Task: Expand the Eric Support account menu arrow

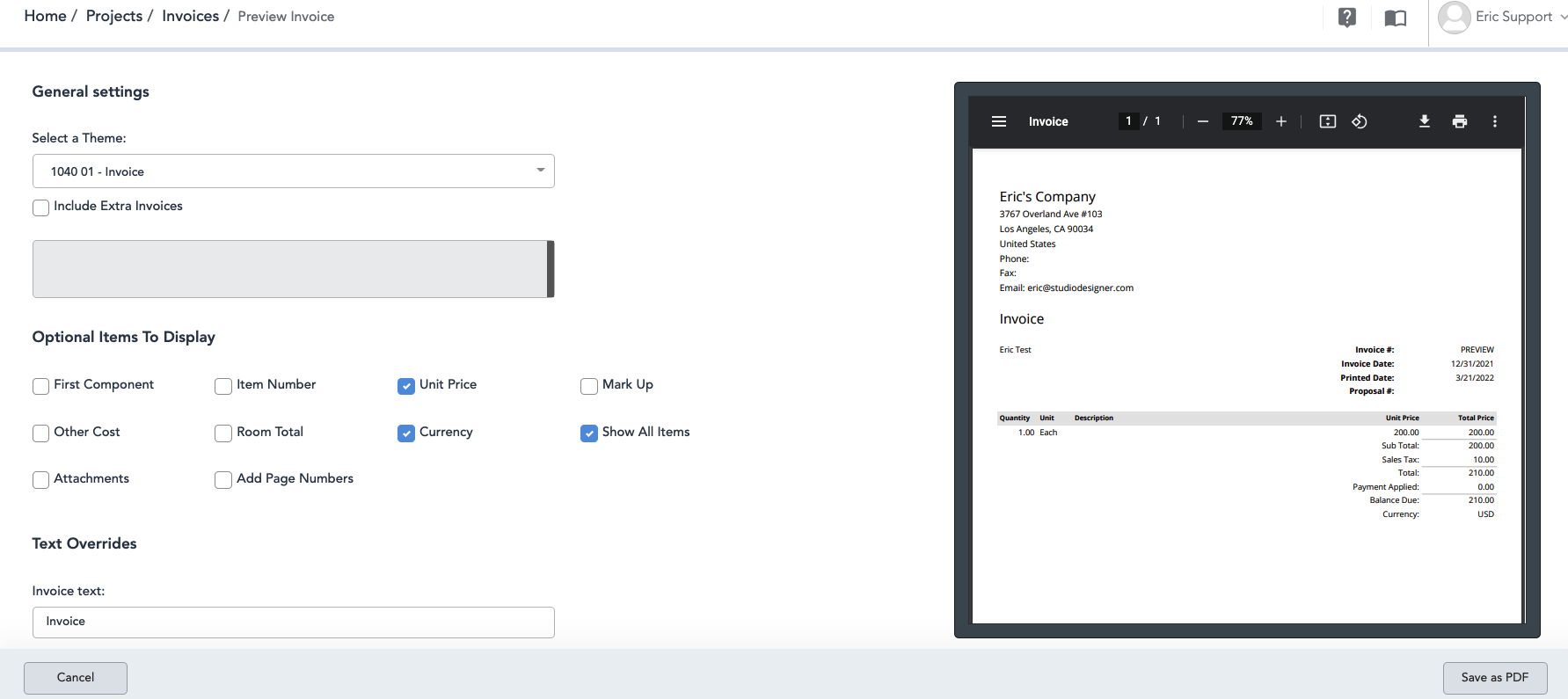Action: point(1563,17)
